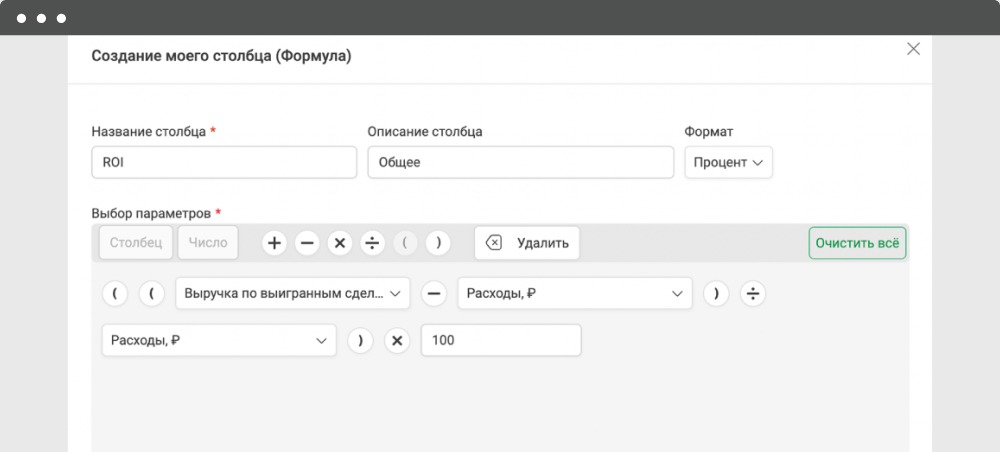Select the multiply sign before 100
This screenshot has width=1000, height=452.
(397, 341)
